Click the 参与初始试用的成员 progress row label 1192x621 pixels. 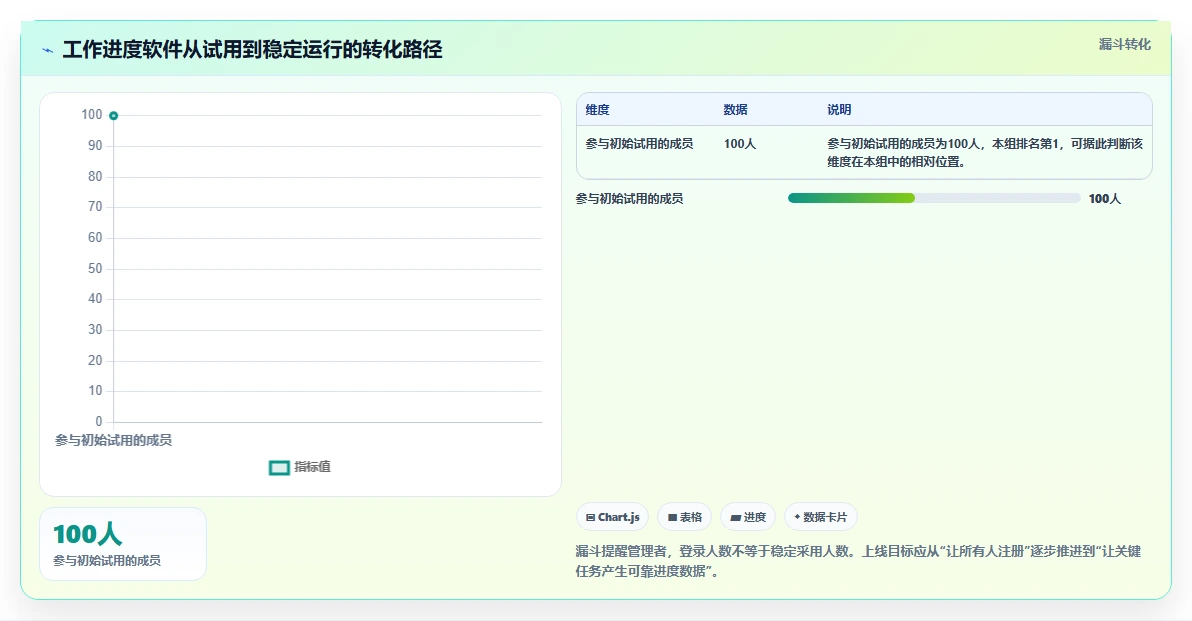[x=629, y=198]
